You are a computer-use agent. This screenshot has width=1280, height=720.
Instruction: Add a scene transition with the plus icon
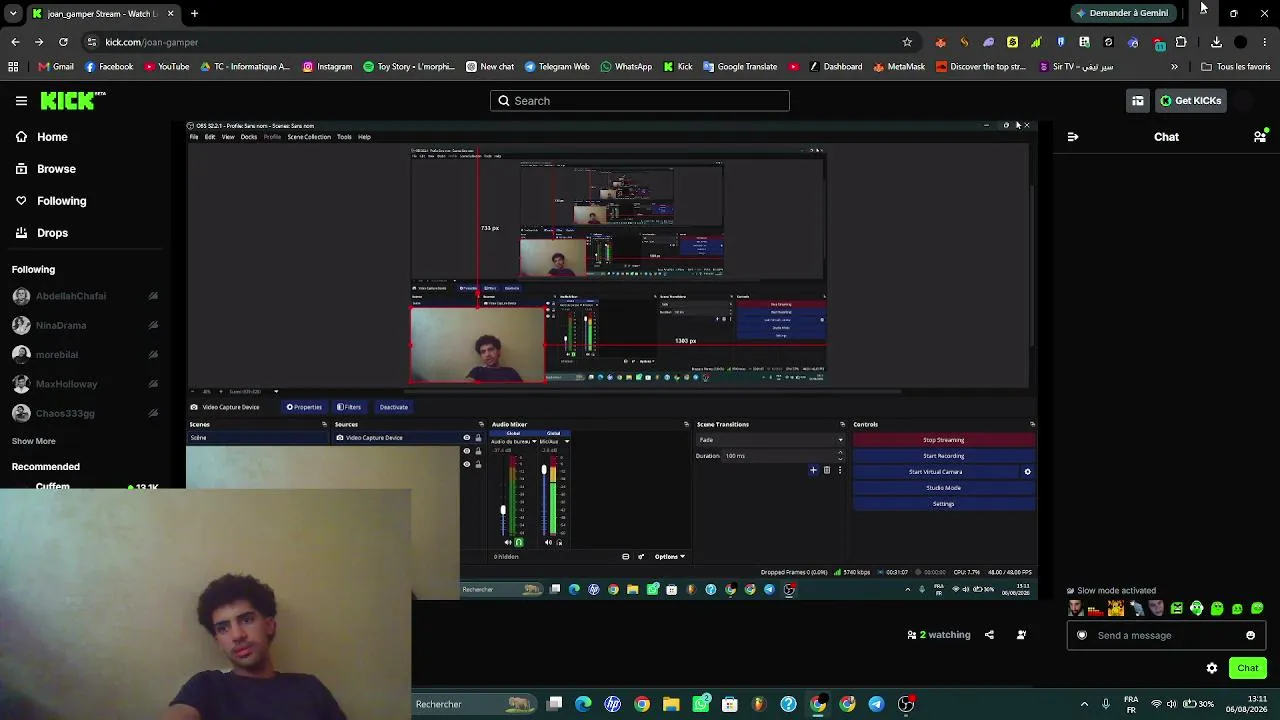click(x=813, y=470)
